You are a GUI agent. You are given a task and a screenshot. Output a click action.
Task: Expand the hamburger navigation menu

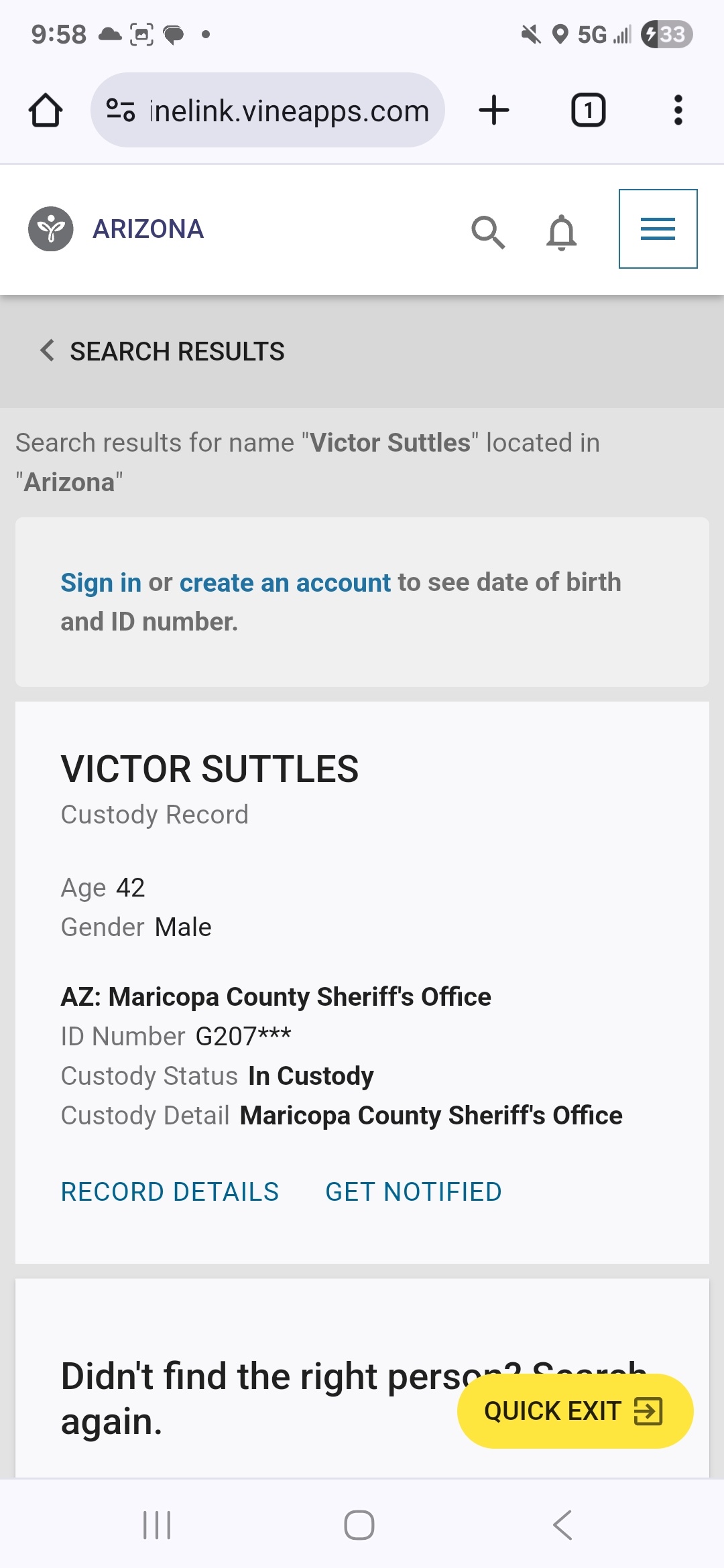pyautogui.click(x=658, y=229)
